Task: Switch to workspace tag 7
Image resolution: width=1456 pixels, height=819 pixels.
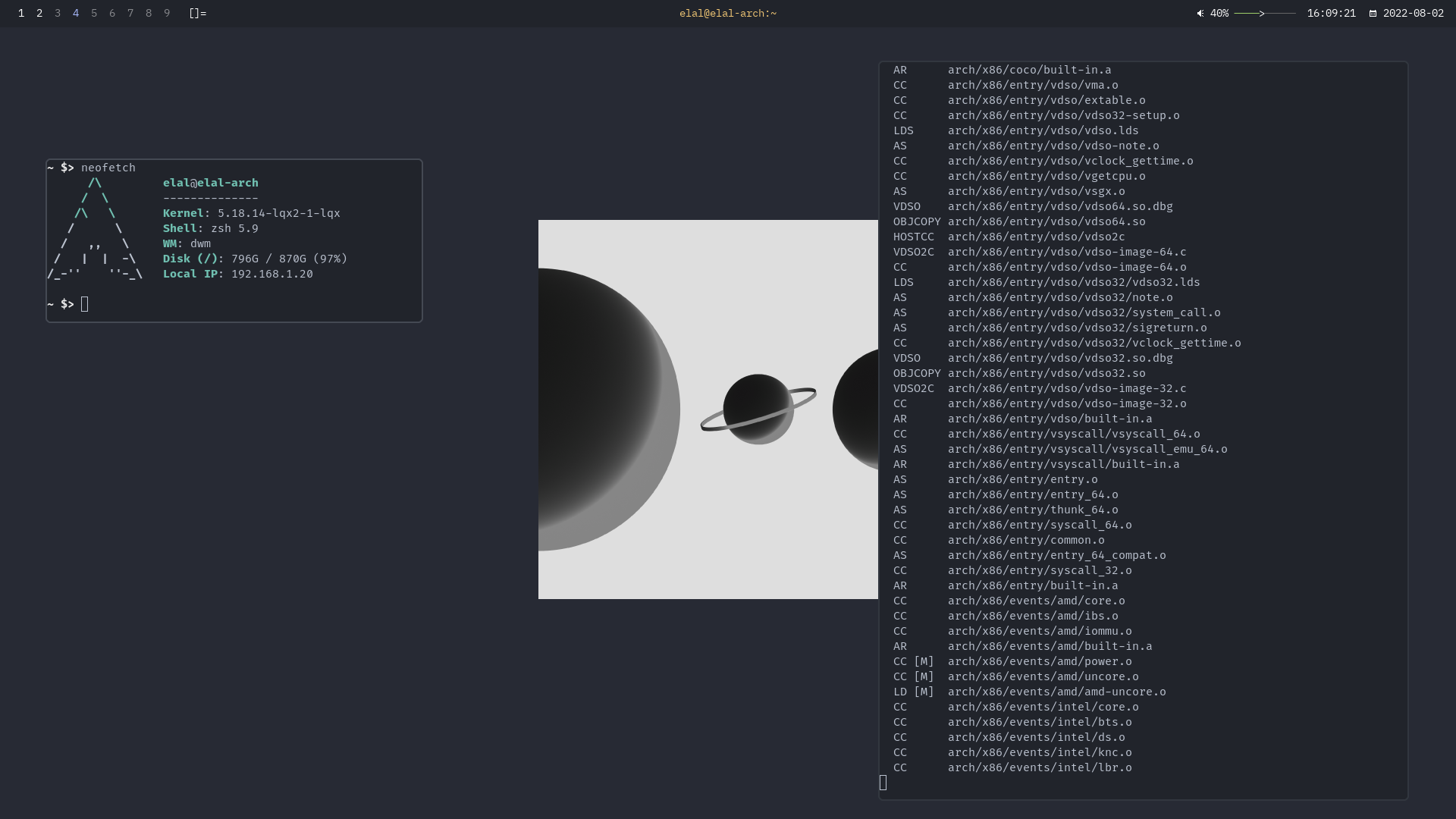Action: [130, 14]
